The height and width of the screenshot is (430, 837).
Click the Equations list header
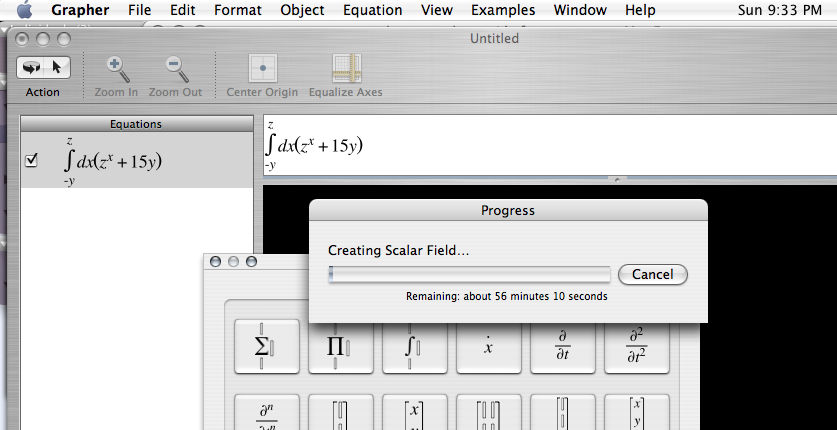(x=137, y=124)
